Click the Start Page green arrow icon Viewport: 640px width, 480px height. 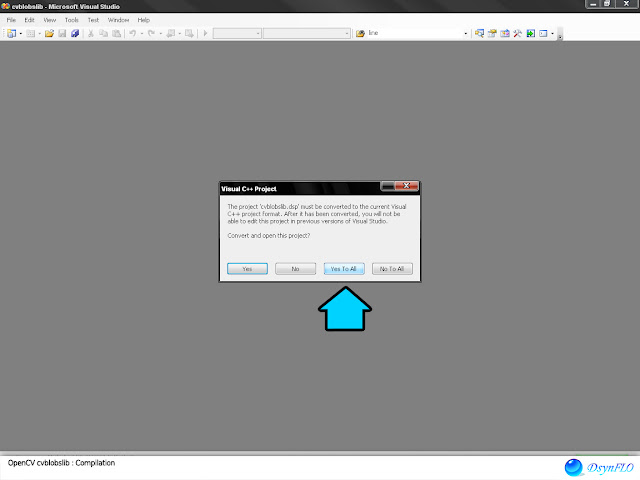click(x=531, y=33)
